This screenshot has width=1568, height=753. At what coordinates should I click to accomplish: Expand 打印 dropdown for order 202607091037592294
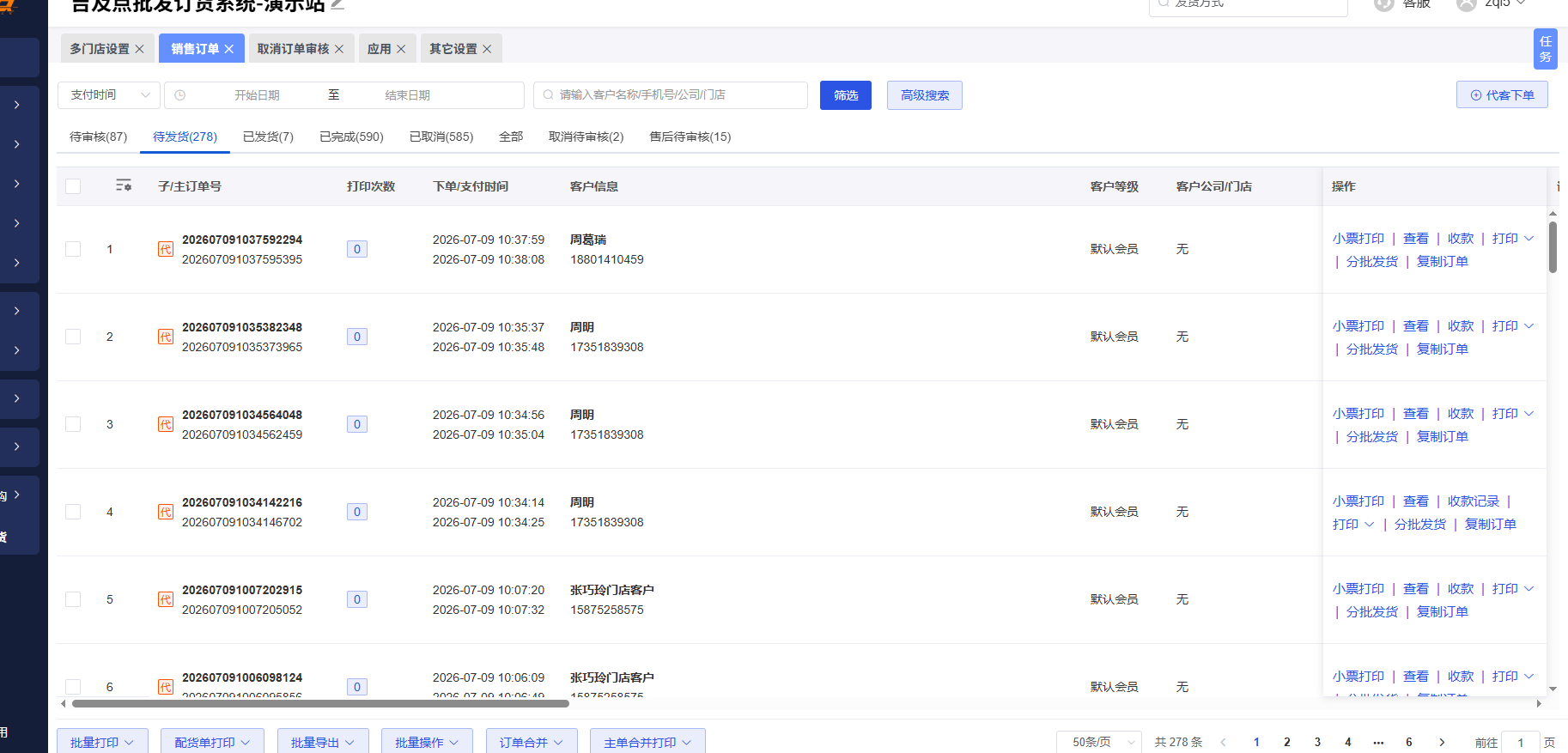[x=1513, y=239]
